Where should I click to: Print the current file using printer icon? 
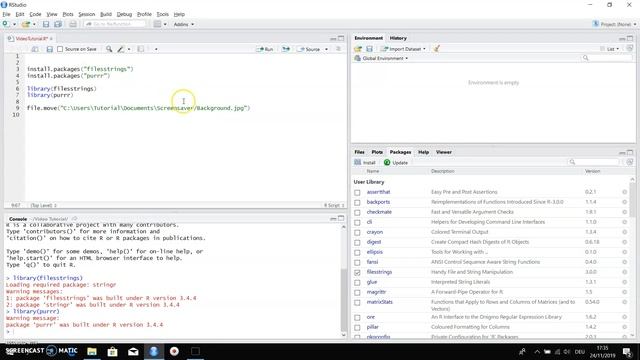tap(73, 24)
